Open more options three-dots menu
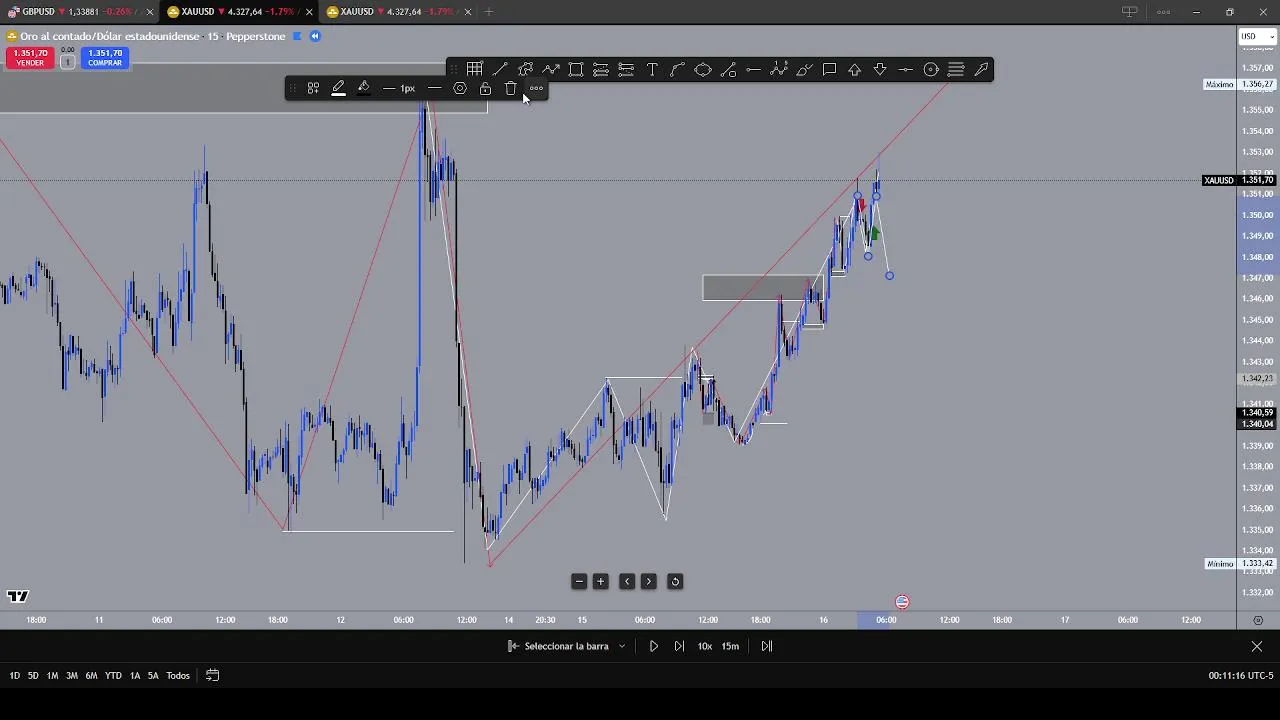Screen dimensions: 1280x720 click(536, 88)
